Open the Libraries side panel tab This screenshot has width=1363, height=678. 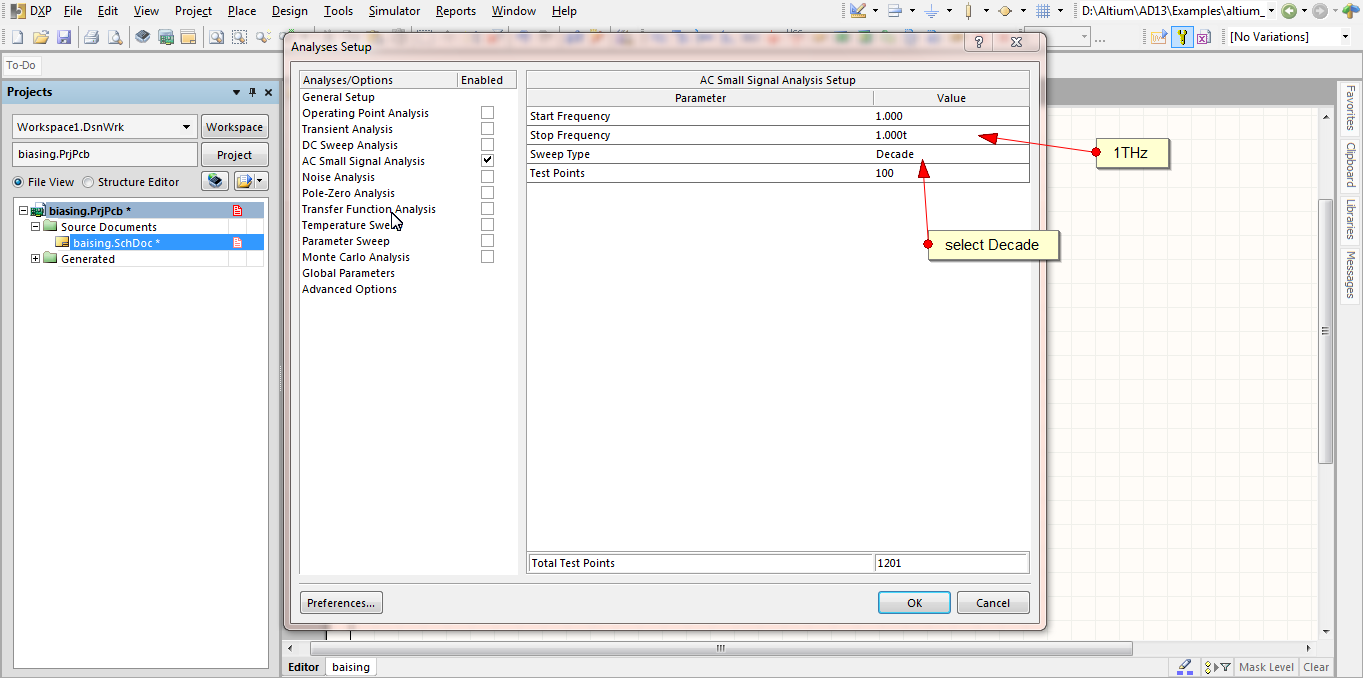click(1350, 219)
